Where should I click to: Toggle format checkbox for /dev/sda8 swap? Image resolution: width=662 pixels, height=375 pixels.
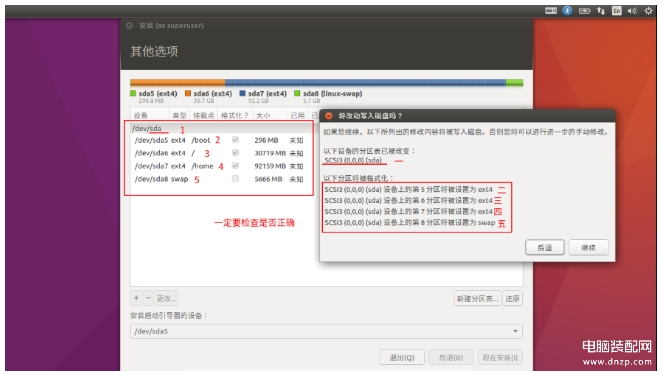(235, 179)
